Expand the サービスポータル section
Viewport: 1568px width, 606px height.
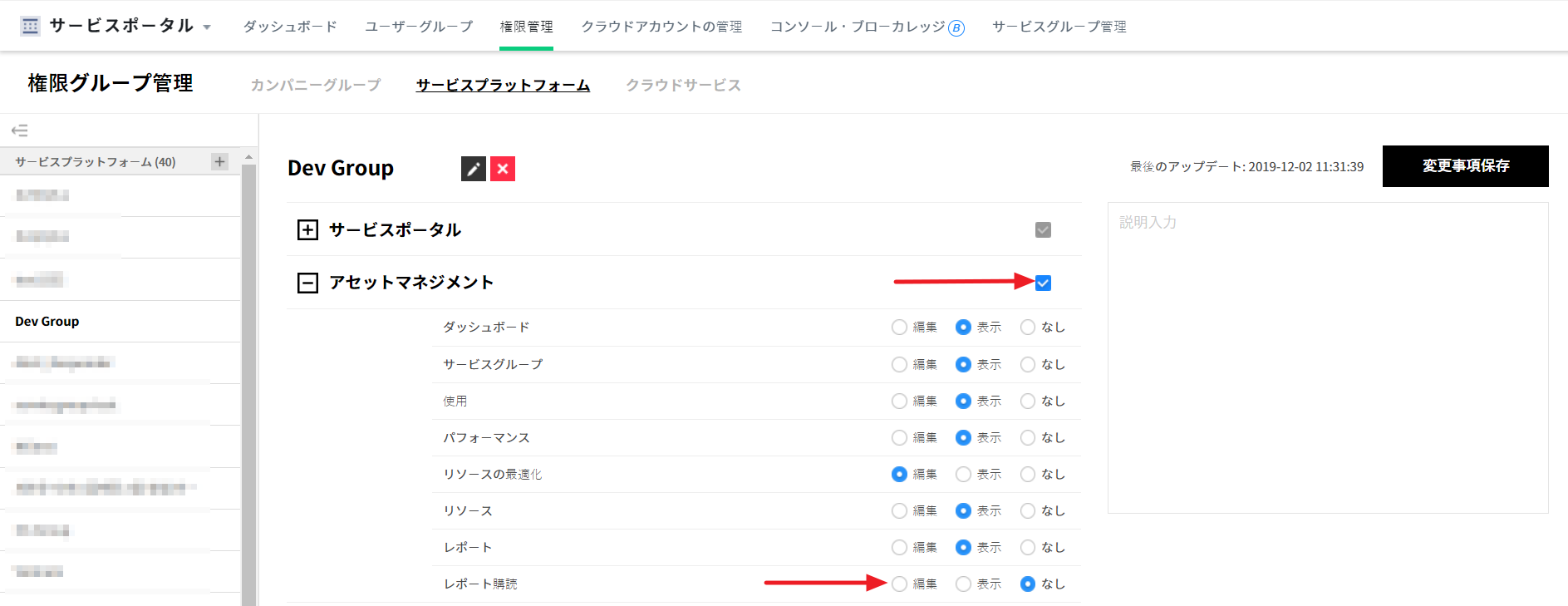pos(307,229)
